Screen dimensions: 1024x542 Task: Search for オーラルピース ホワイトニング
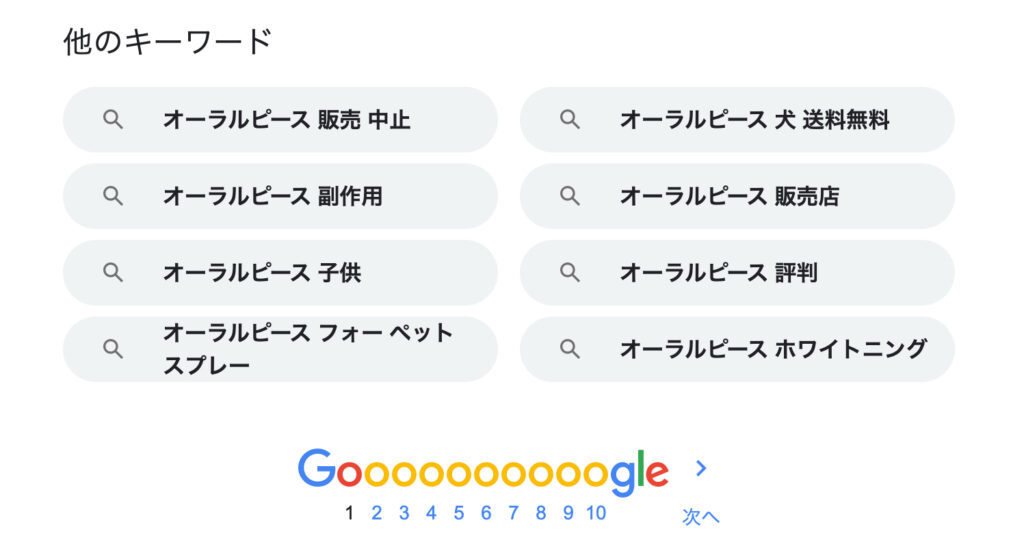(x=737, y=349)
